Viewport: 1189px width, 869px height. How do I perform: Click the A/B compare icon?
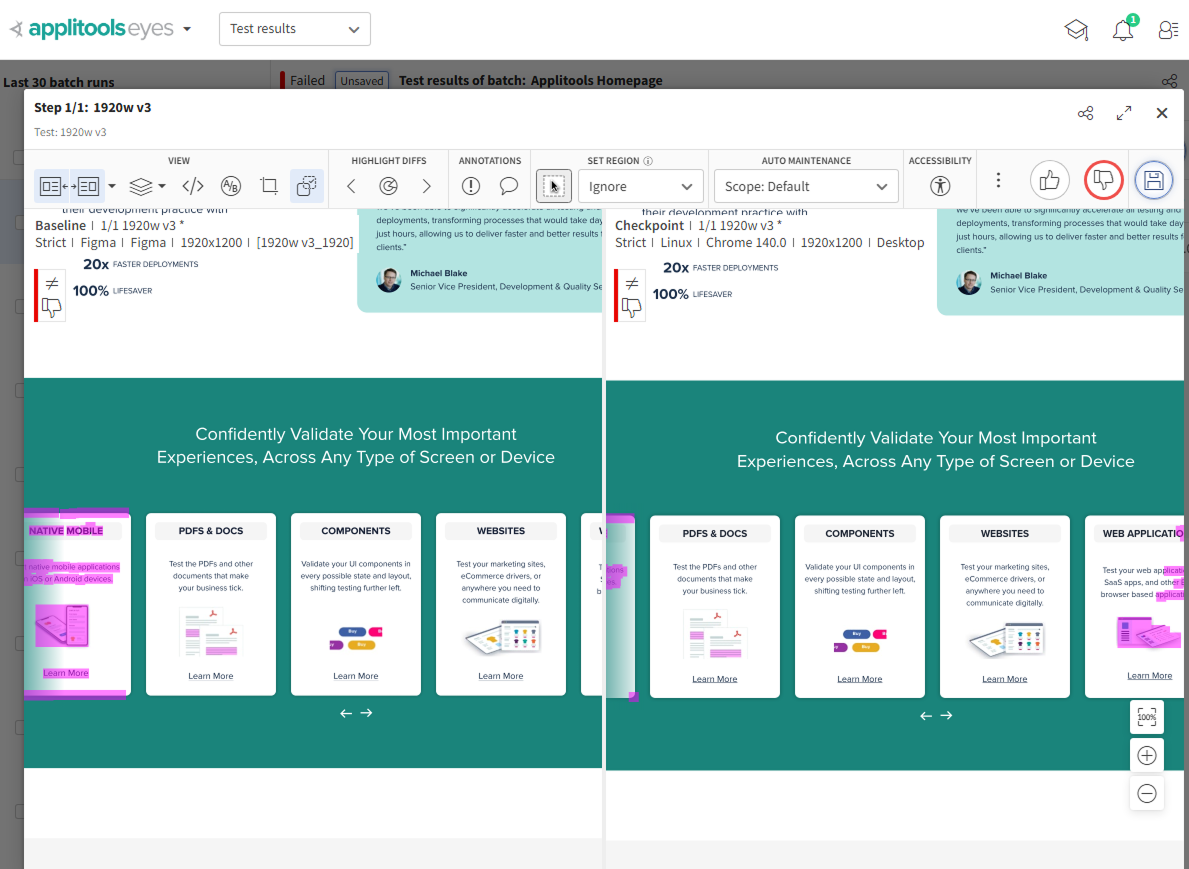pyautogui.click(x=230, y=186)
